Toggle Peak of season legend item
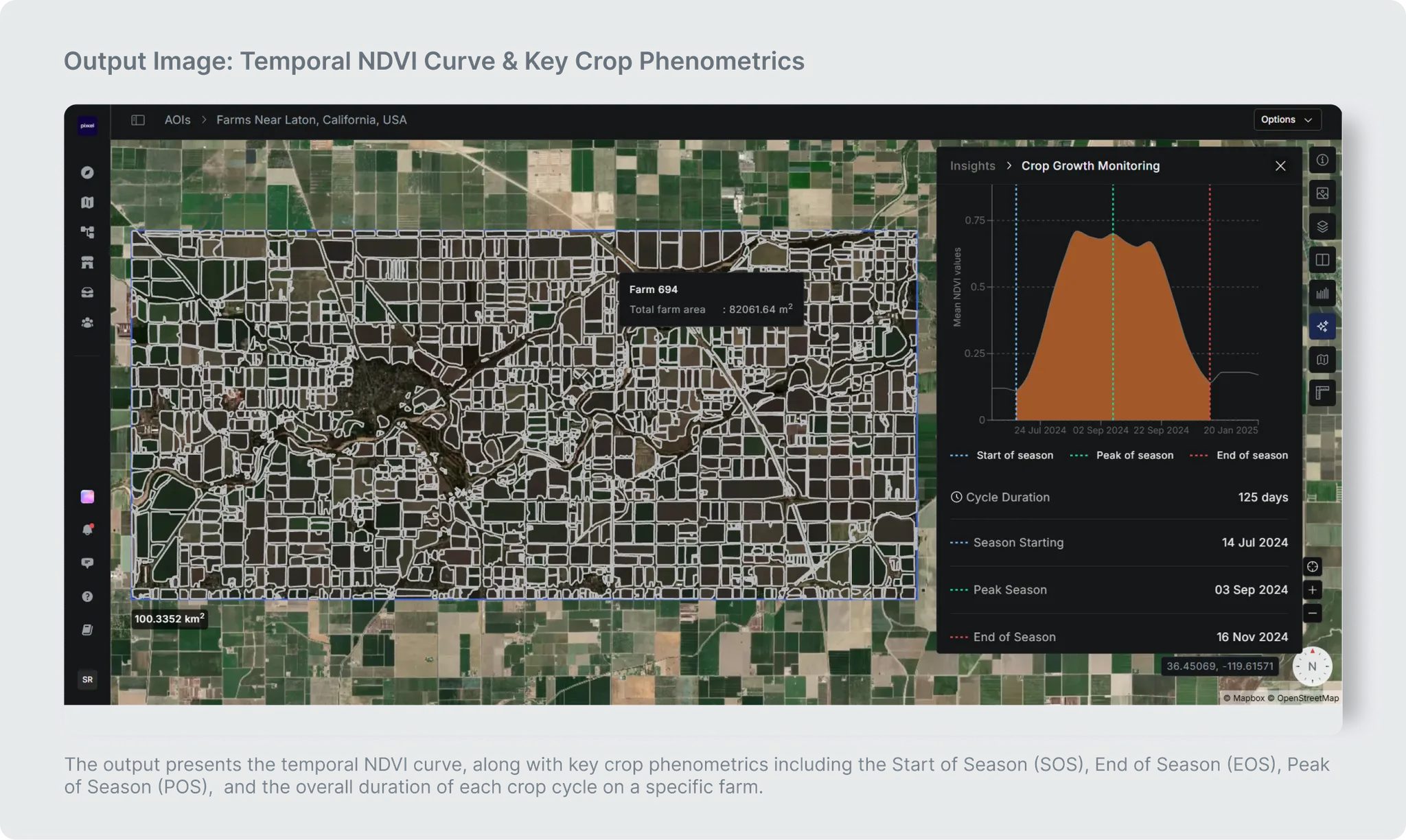The height and width of the screenshot is (840, 1406). pos(1122,456)
